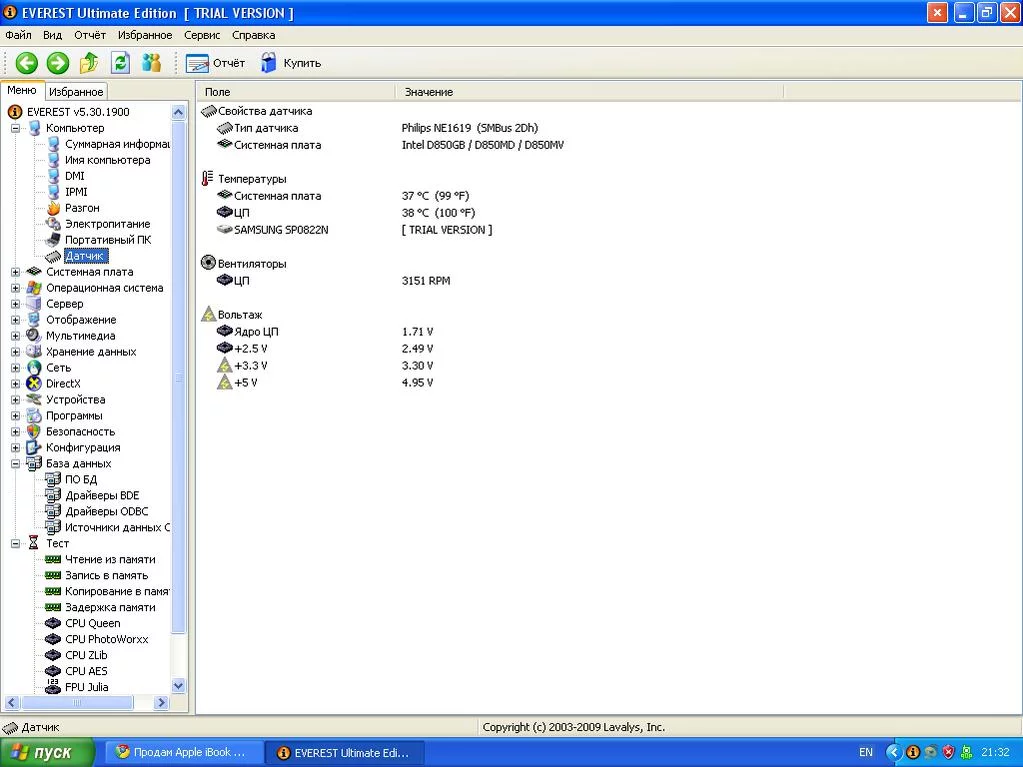
Task: Click the Устройства icon in tree
Action: tap(34, 400)
